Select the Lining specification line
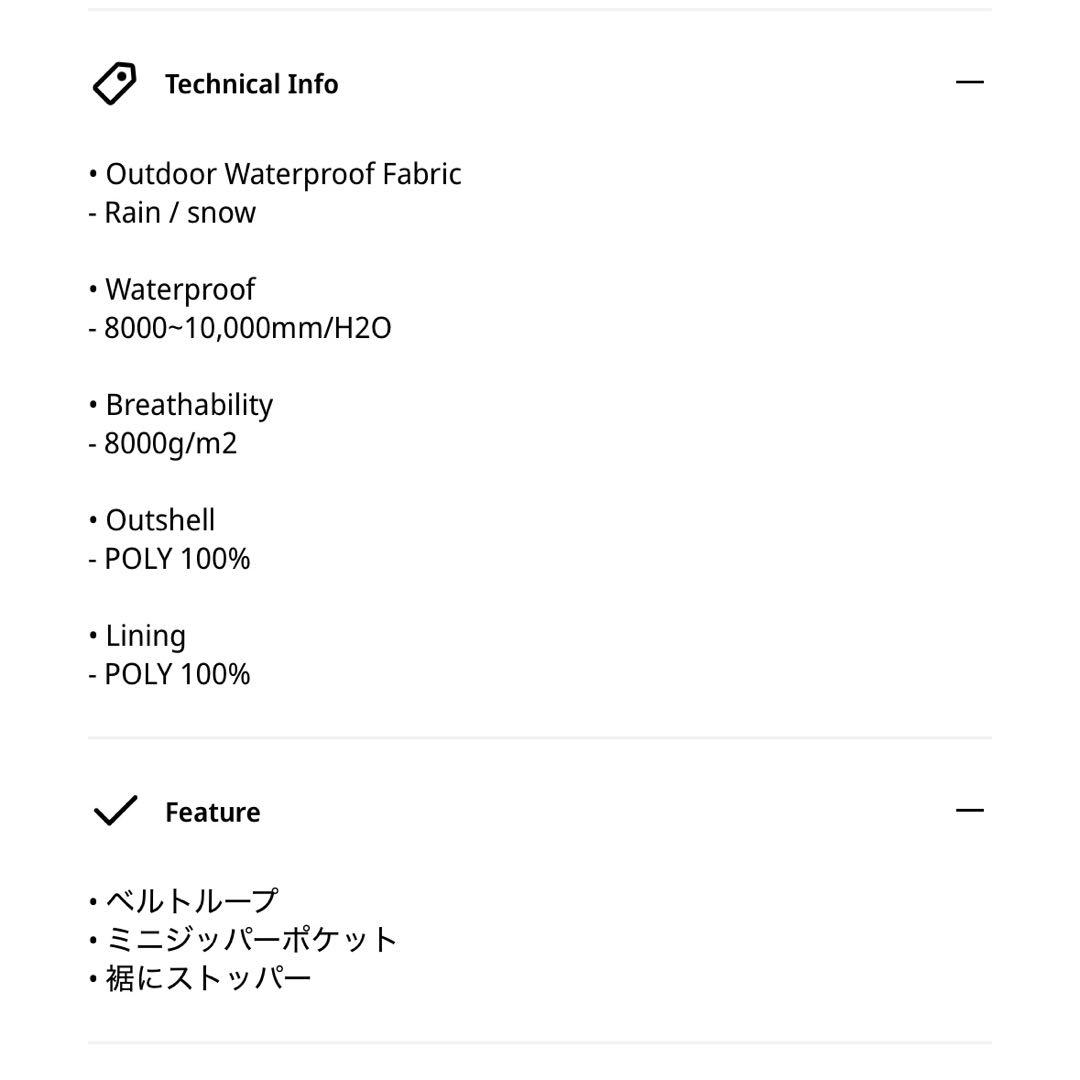The width and height of the screenshot is (1080, 1080). 137,635
